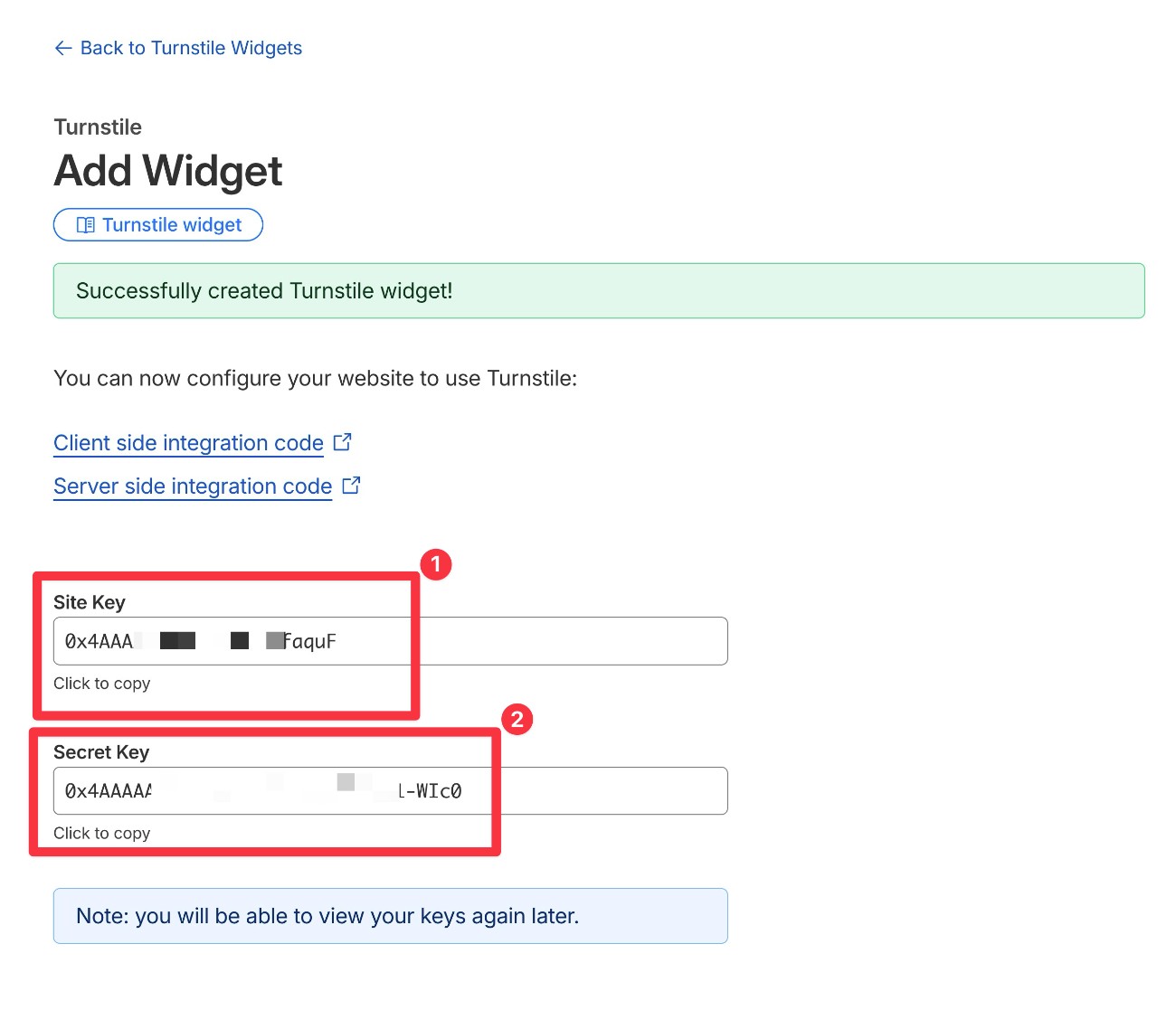Open Server side integration code link
This screenshot has height=1029, width=1176.
tap(193, 486)
